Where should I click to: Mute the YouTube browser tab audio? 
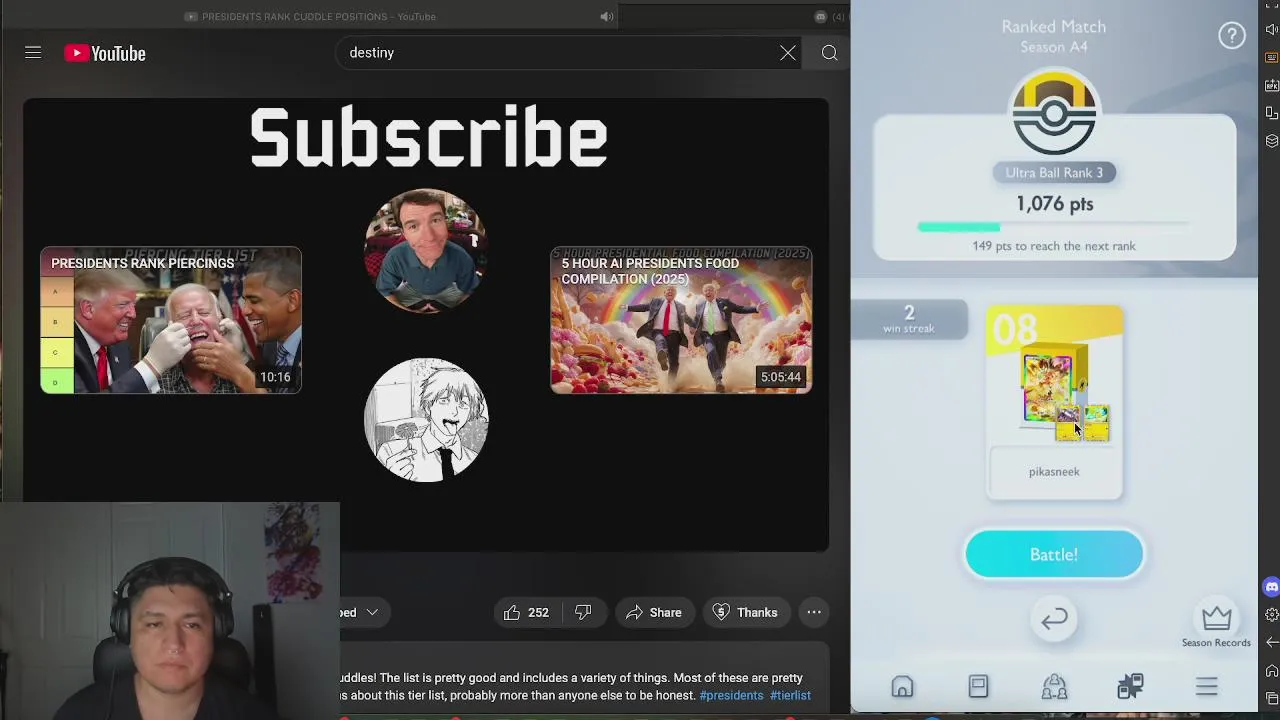pos(607,16)
